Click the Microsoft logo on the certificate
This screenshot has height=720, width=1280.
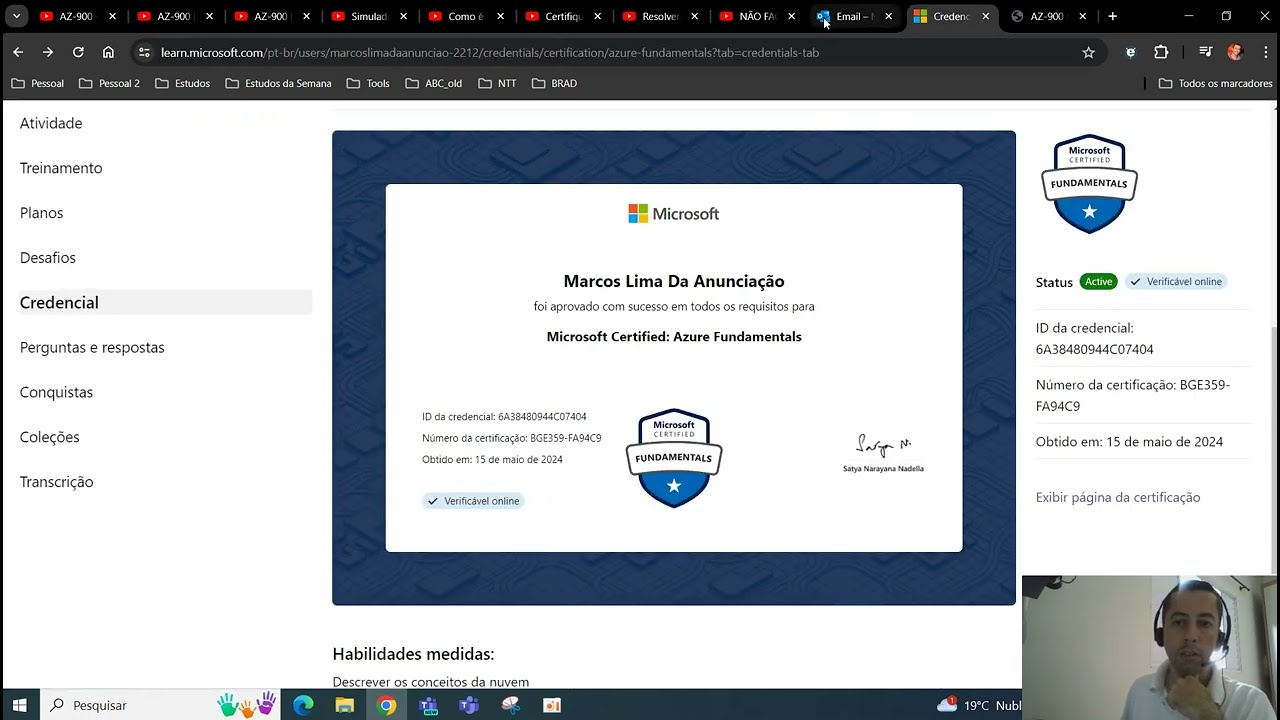pos(673,214)
